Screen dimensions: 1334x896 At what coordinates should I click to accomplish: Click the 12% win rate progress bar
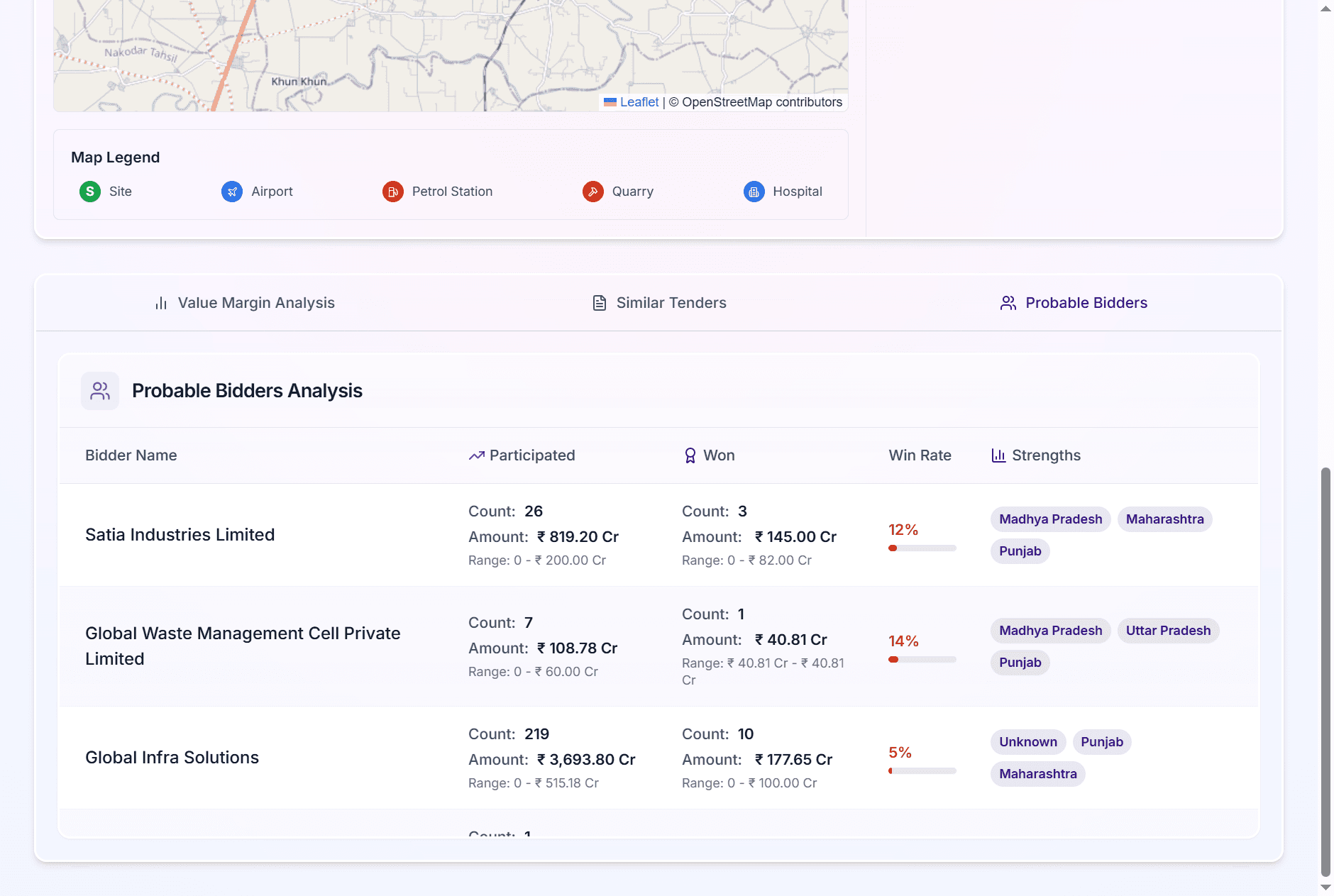922,548
